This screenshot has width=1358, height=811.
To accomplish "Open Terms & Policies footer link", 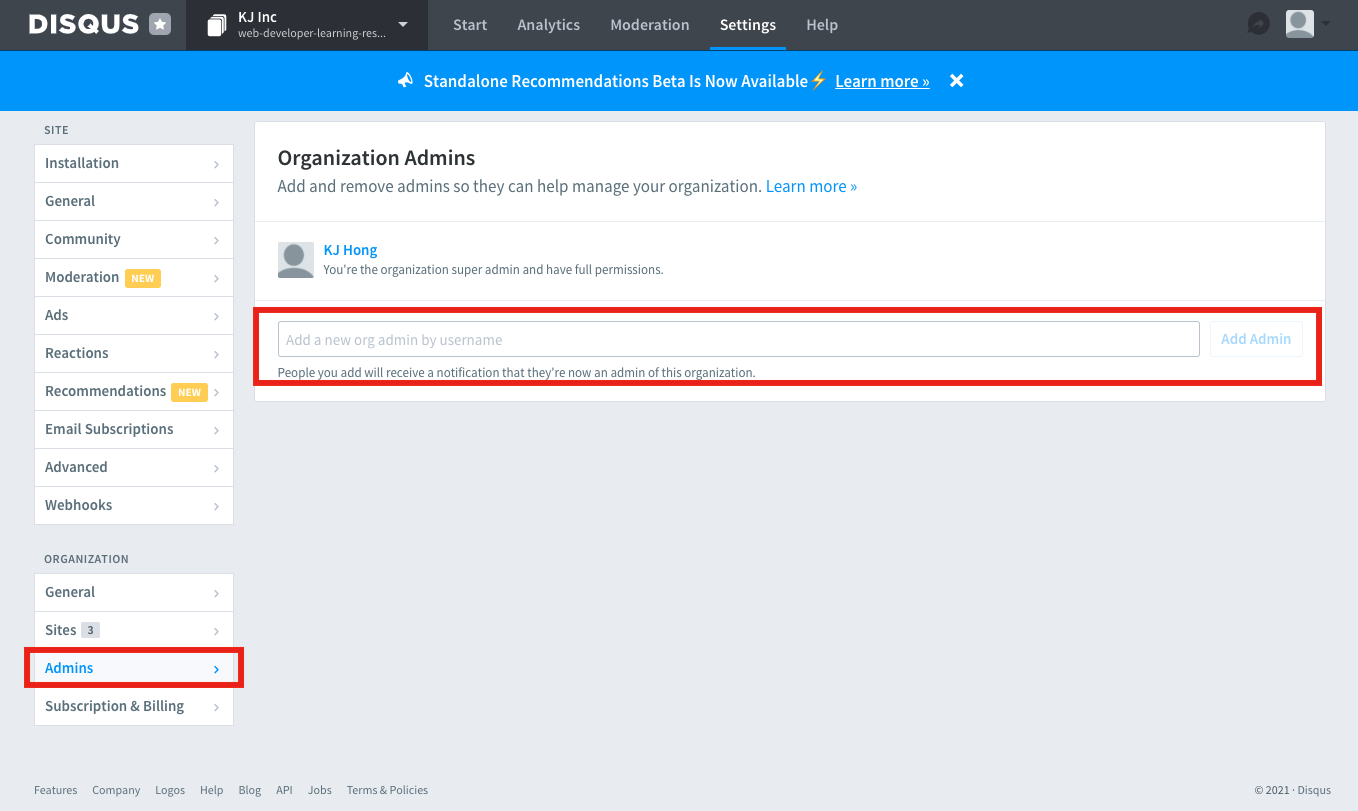I will pyautogui.click(x=387, y=790).
